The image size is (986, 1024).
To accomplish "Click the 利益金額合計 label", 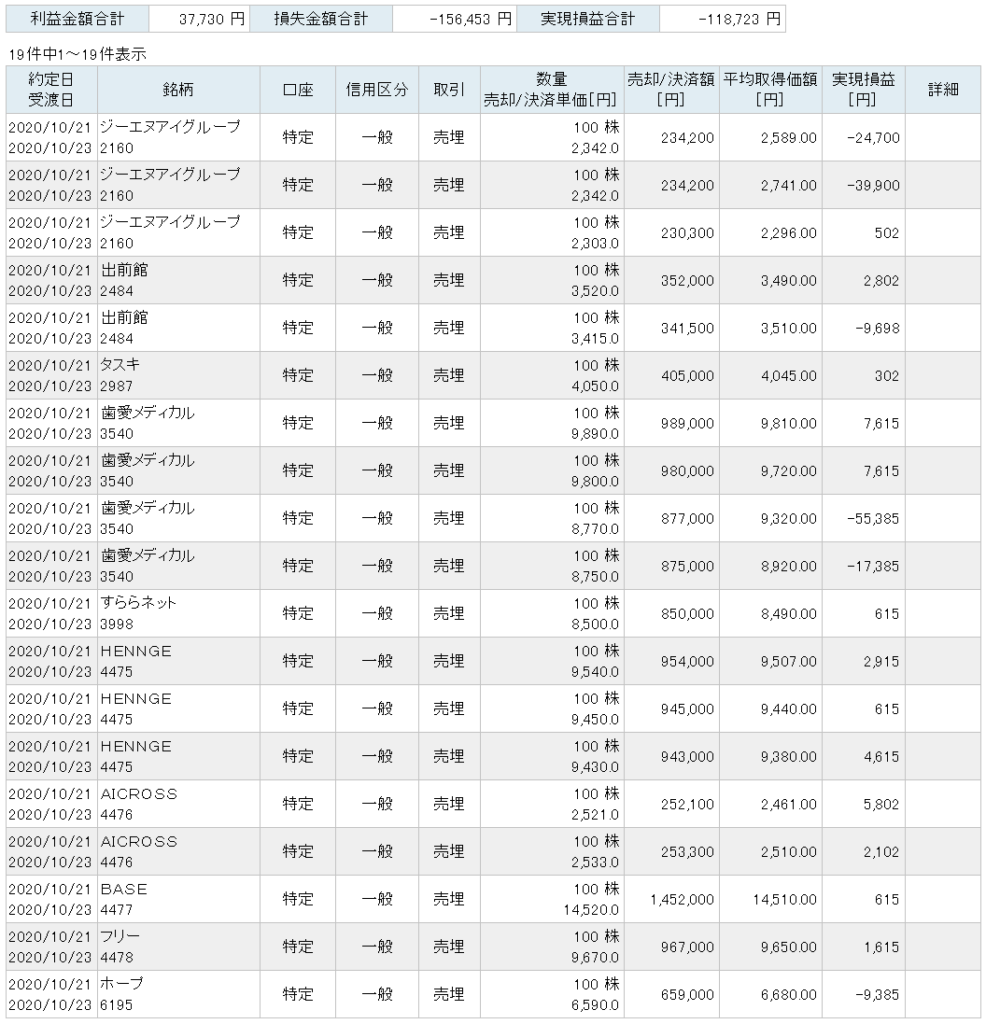I will pos(77,19).
